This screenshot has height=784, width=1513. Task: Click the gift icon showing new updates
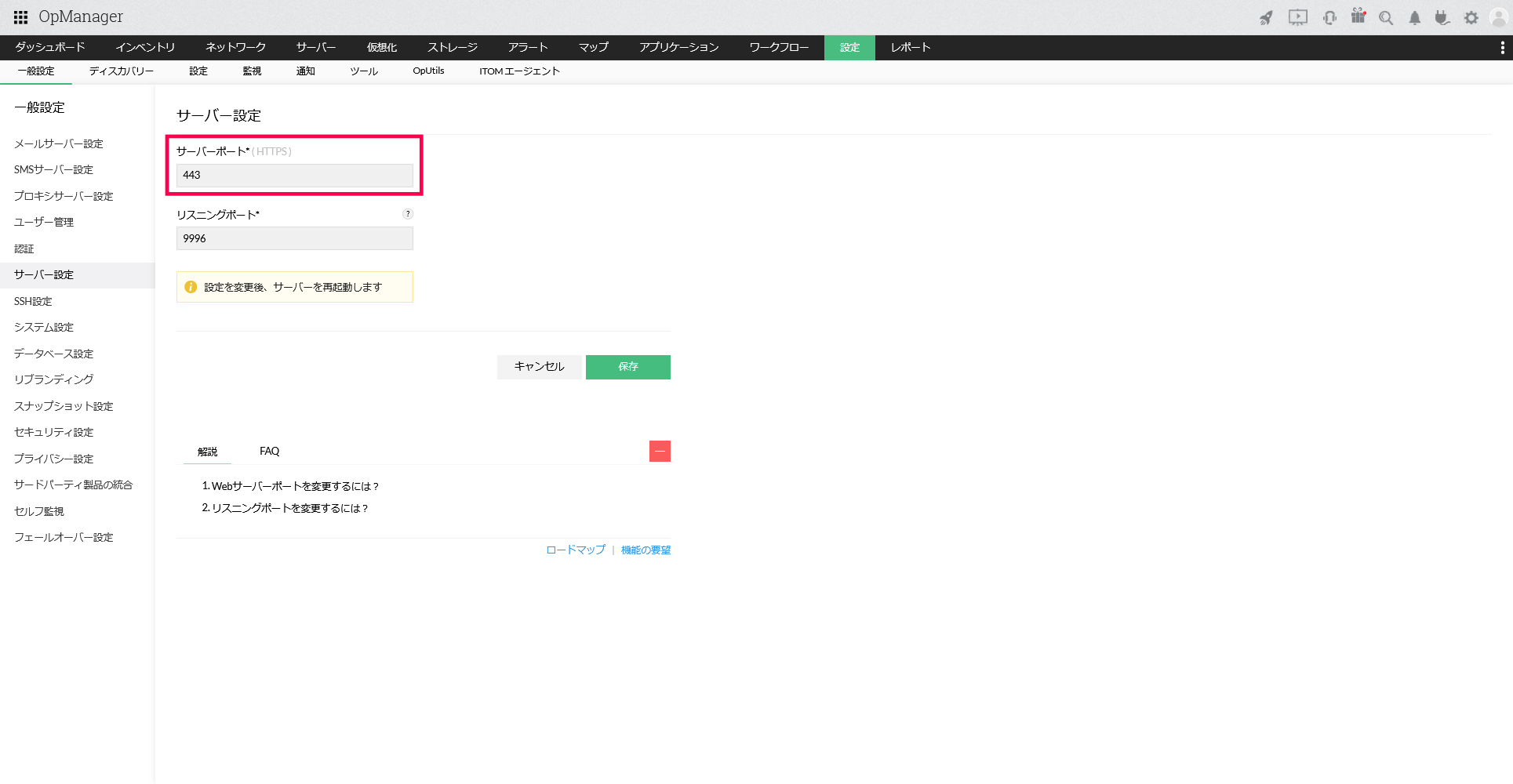point(1358,17)
